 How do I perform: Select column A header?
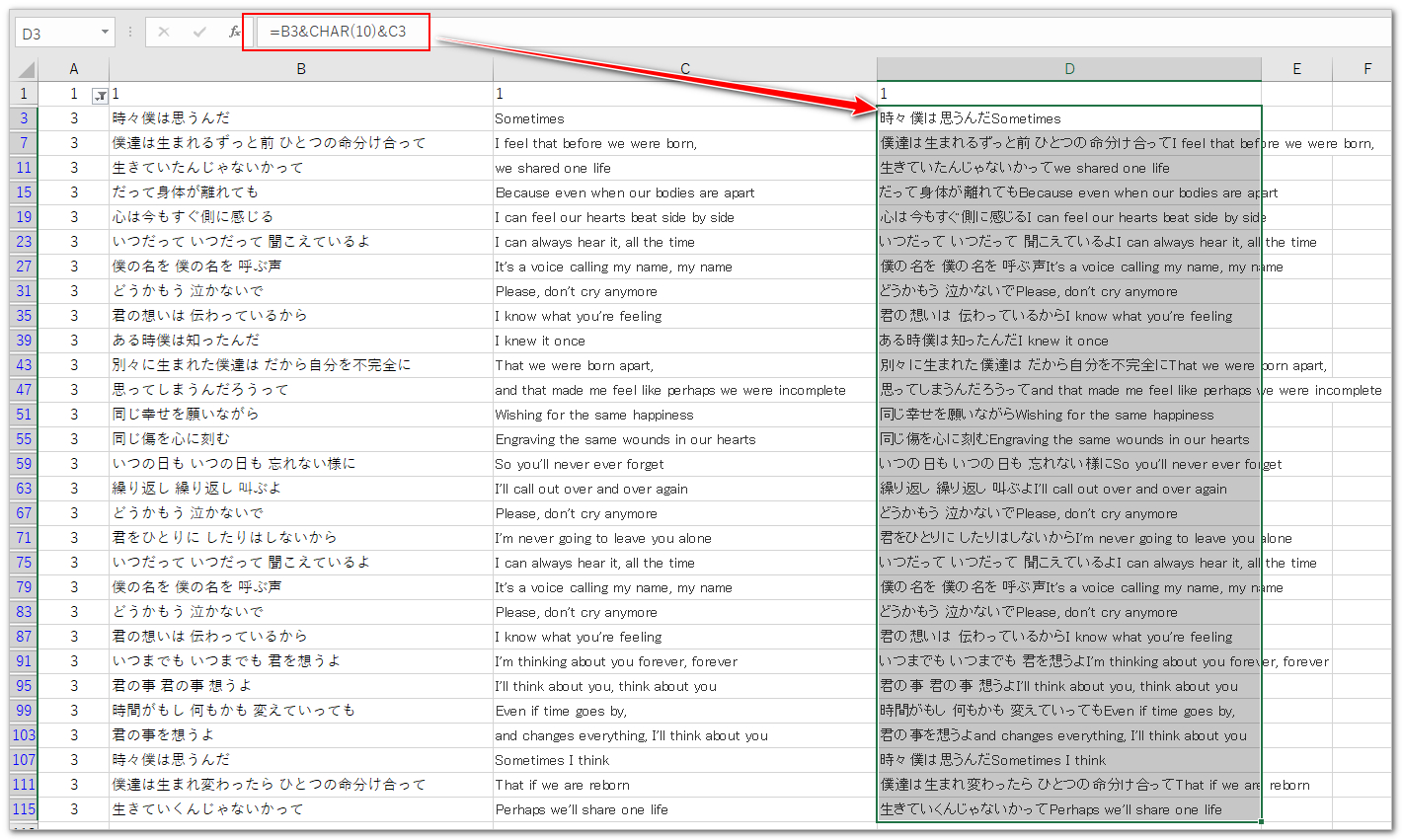coord(74,69)
